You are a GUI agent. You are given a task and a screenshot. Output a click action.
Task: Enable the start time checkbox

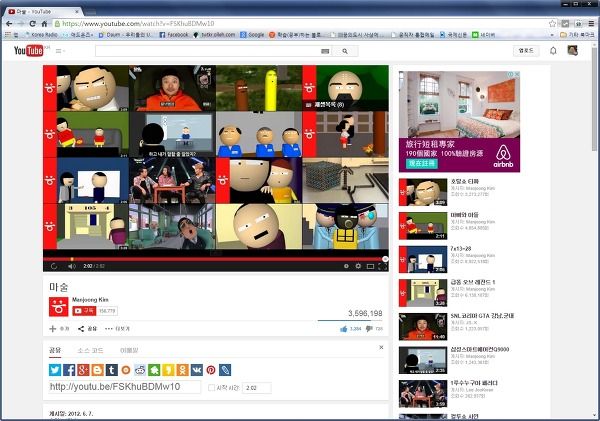click(x=211, y=388)
